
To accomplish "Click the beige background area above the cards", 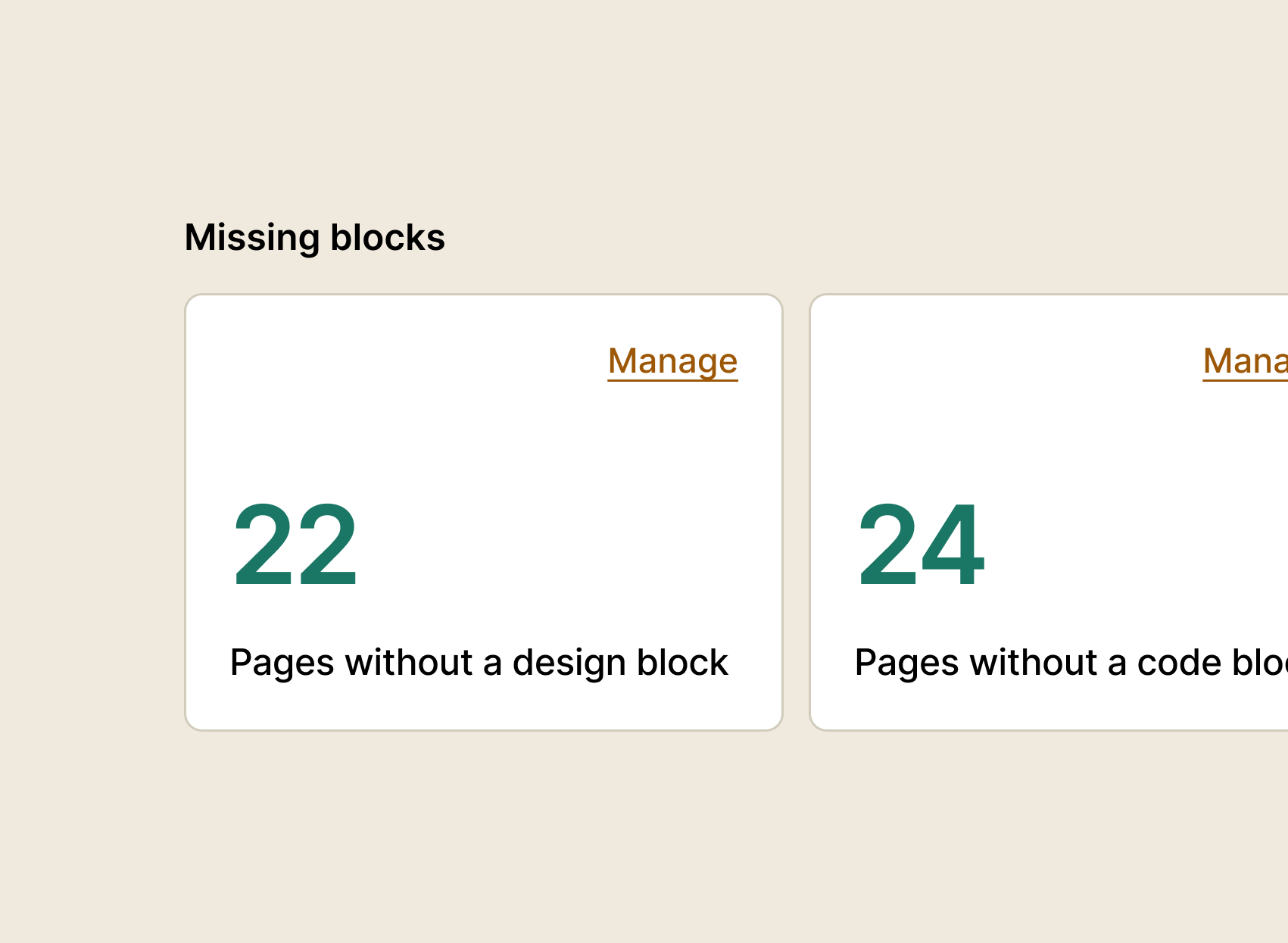I will 644,114.
